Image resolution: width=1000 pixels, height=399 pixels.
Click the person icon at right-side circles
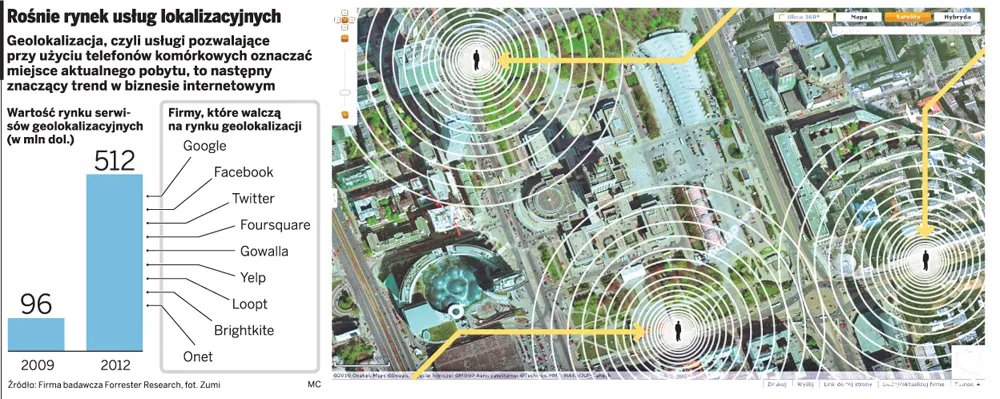pos(925,261)
